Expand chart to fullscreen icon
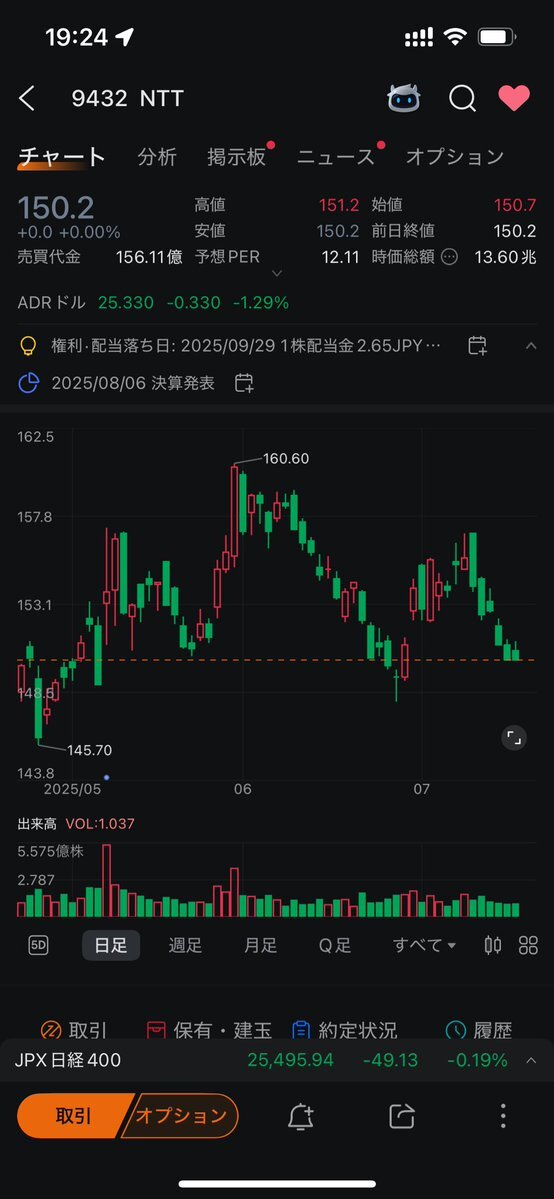 (x=514, y=737)
